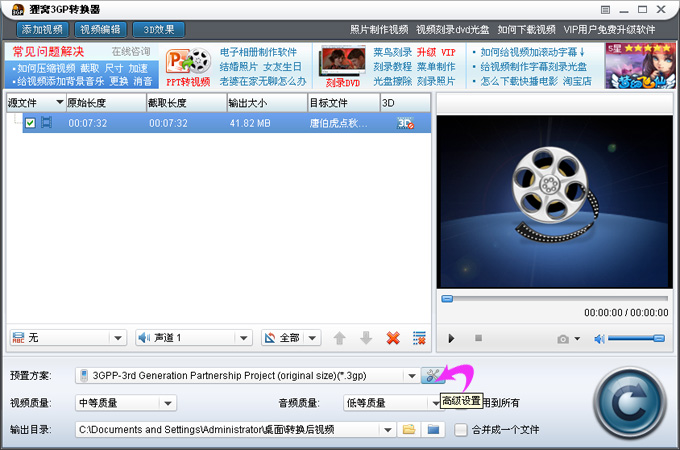
Task: Click the preview video area
Action: coord(555,202)
